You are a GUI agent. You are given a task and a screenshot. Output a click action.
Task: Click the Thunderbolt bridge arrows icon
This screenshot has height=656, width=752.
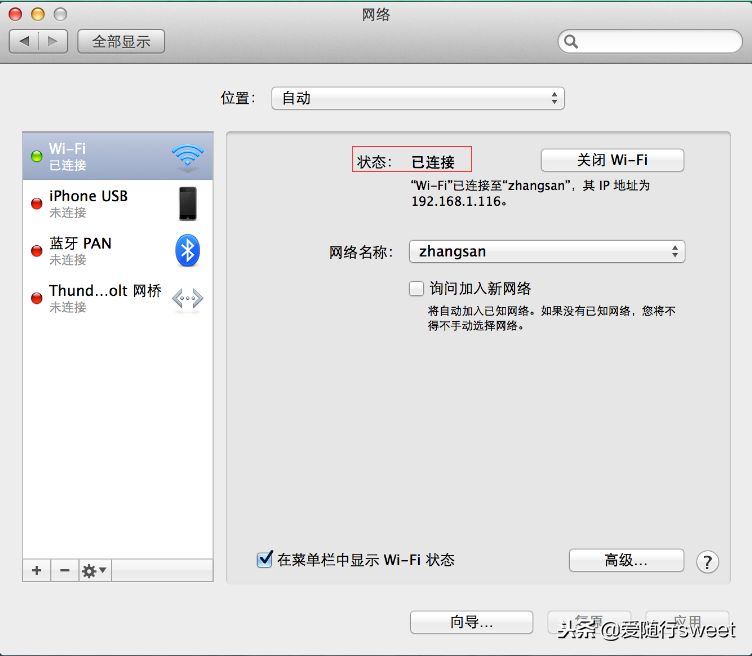coord(188,298)
